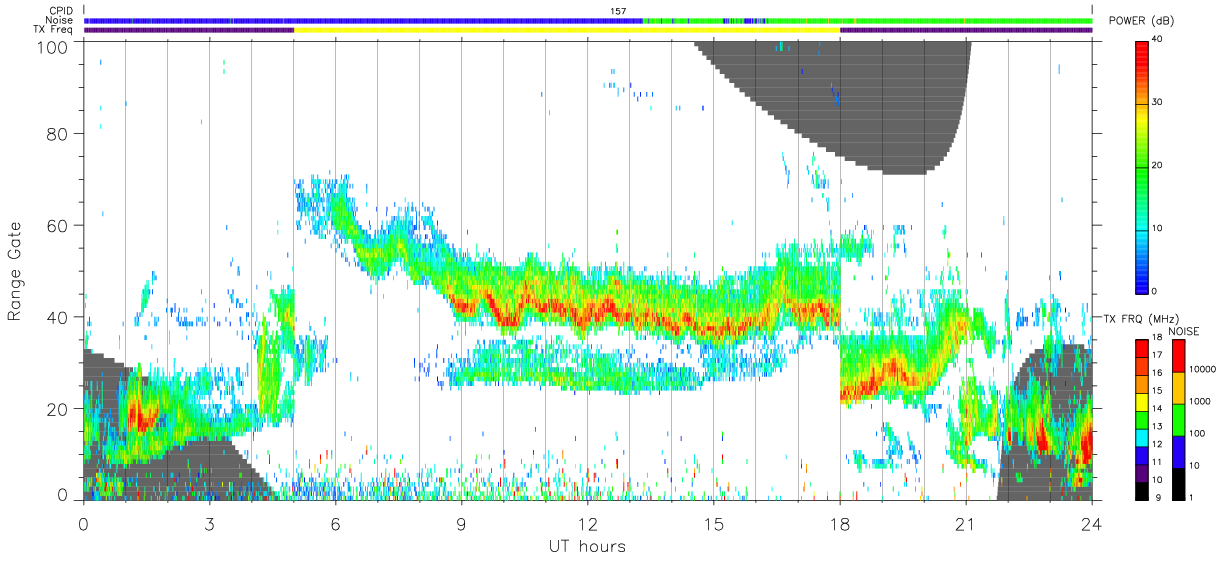Click the yellow segment of the TX Freq strip
Image resolution: width=1228 pixels, height=567 pixels.
(566, 30)
